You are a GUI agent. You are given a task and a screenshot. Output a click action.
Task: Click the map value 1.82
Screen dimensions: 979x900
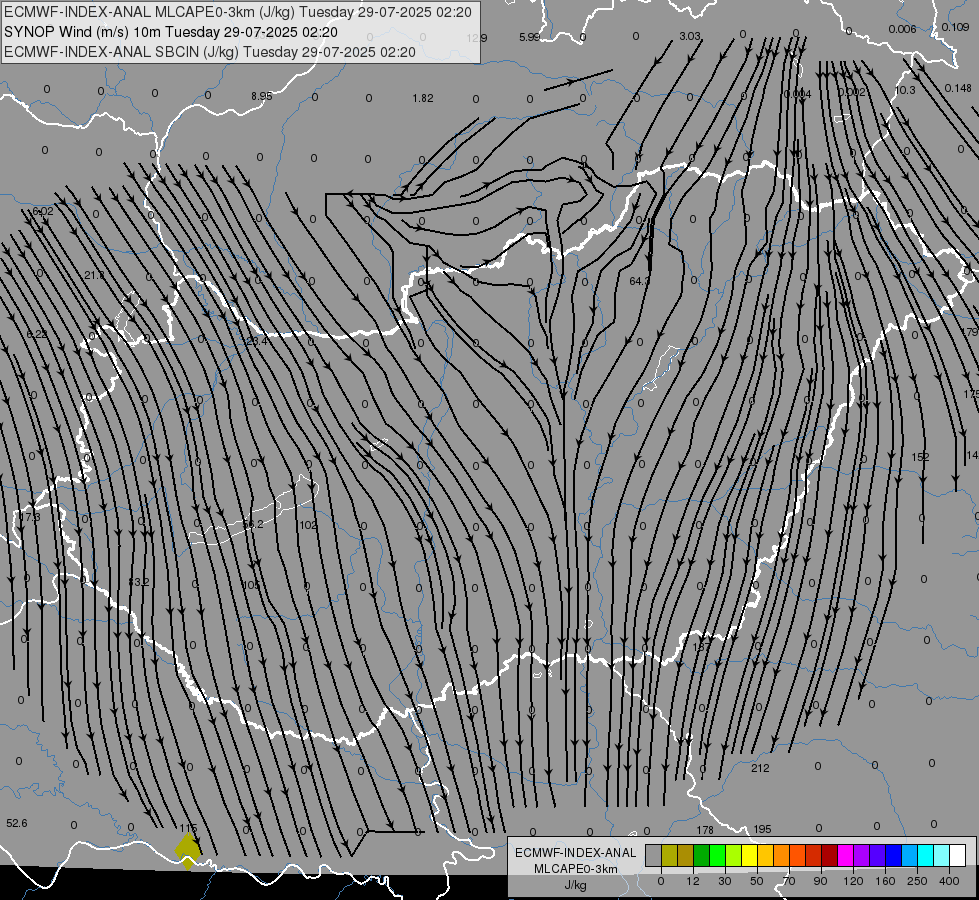click(x=423, y=98)
